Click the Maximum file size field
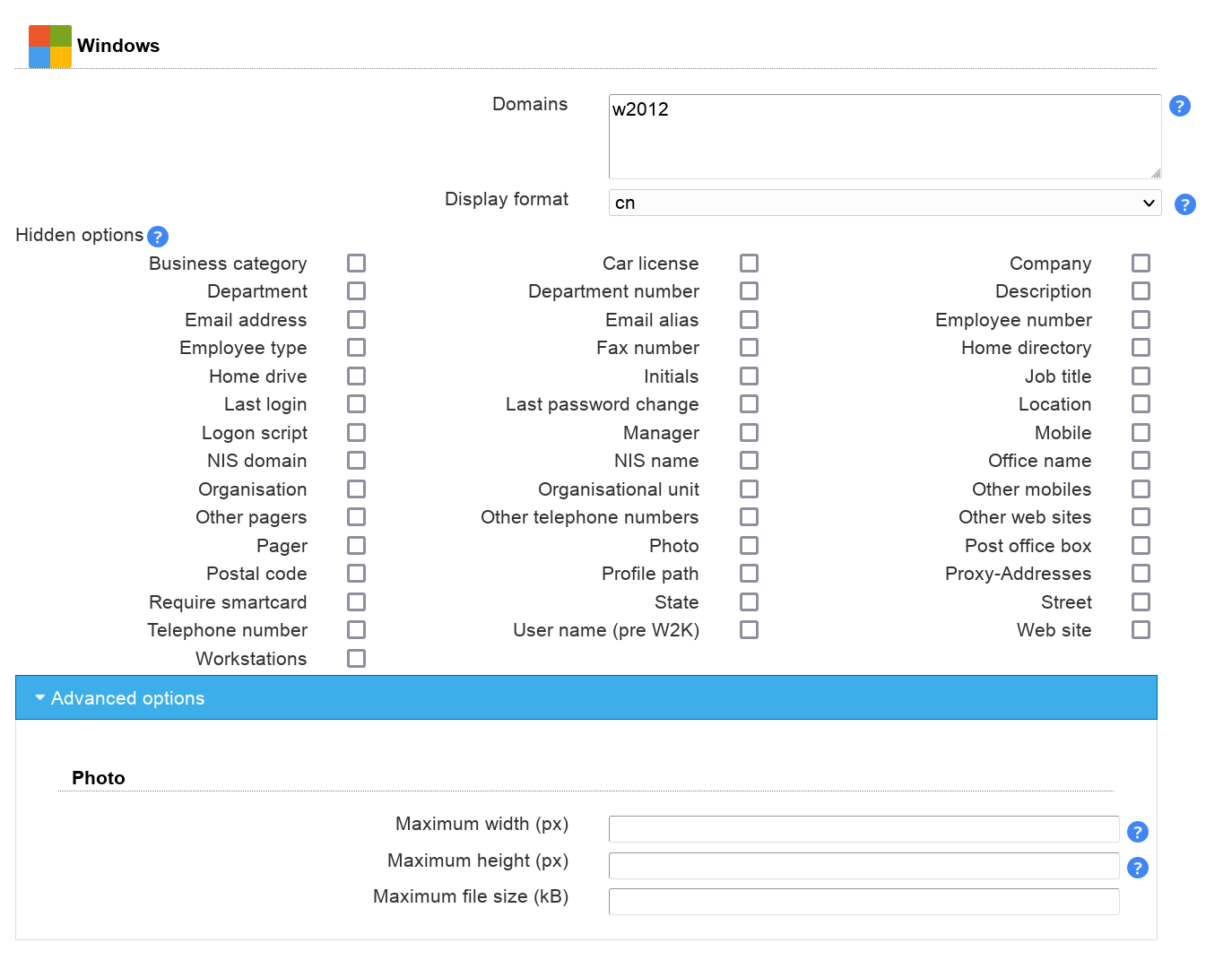1232x960 pixels. [863, 901]
